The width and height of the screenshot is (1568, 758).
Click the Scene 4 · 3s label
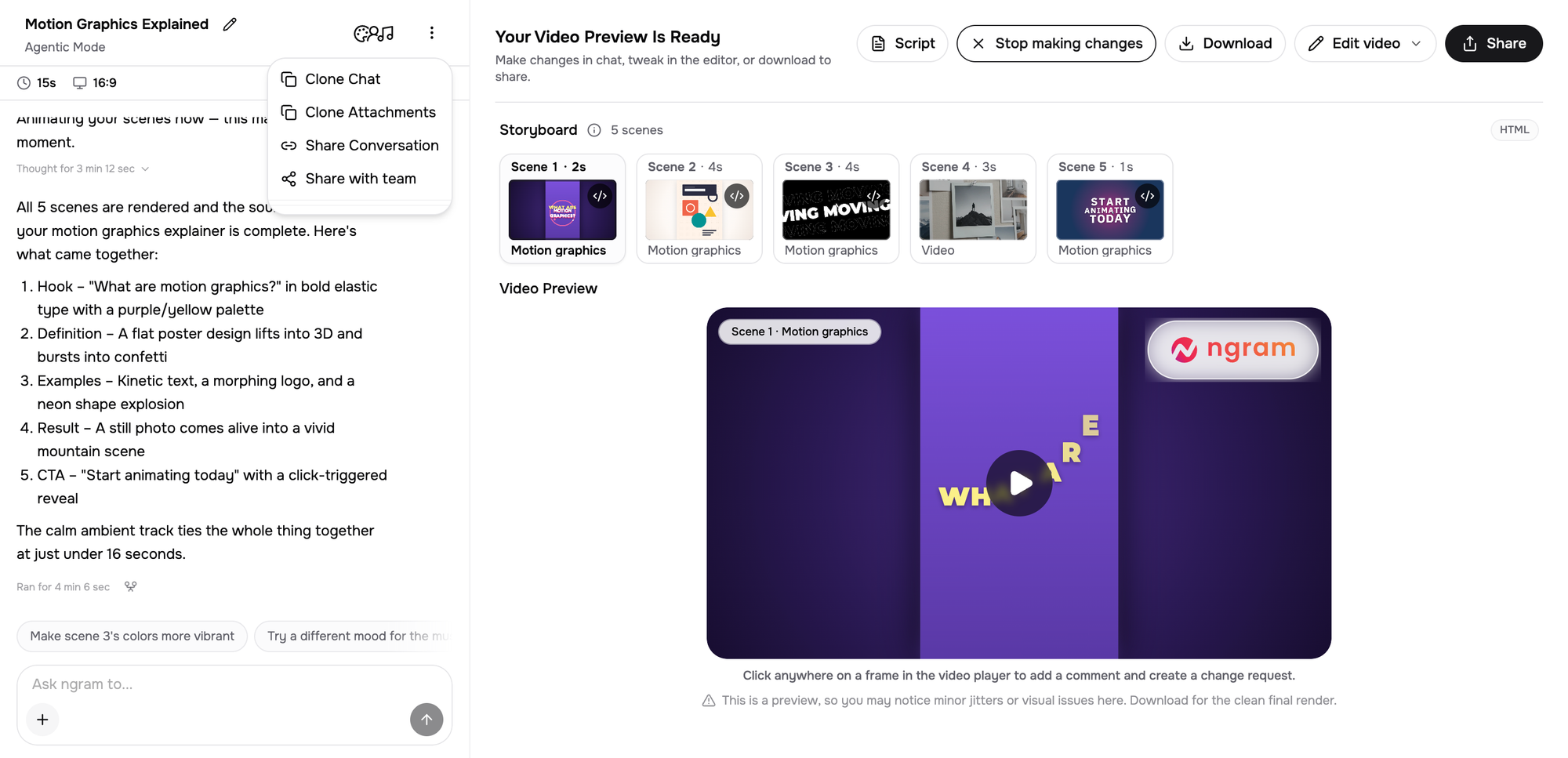tap(959, 167)
